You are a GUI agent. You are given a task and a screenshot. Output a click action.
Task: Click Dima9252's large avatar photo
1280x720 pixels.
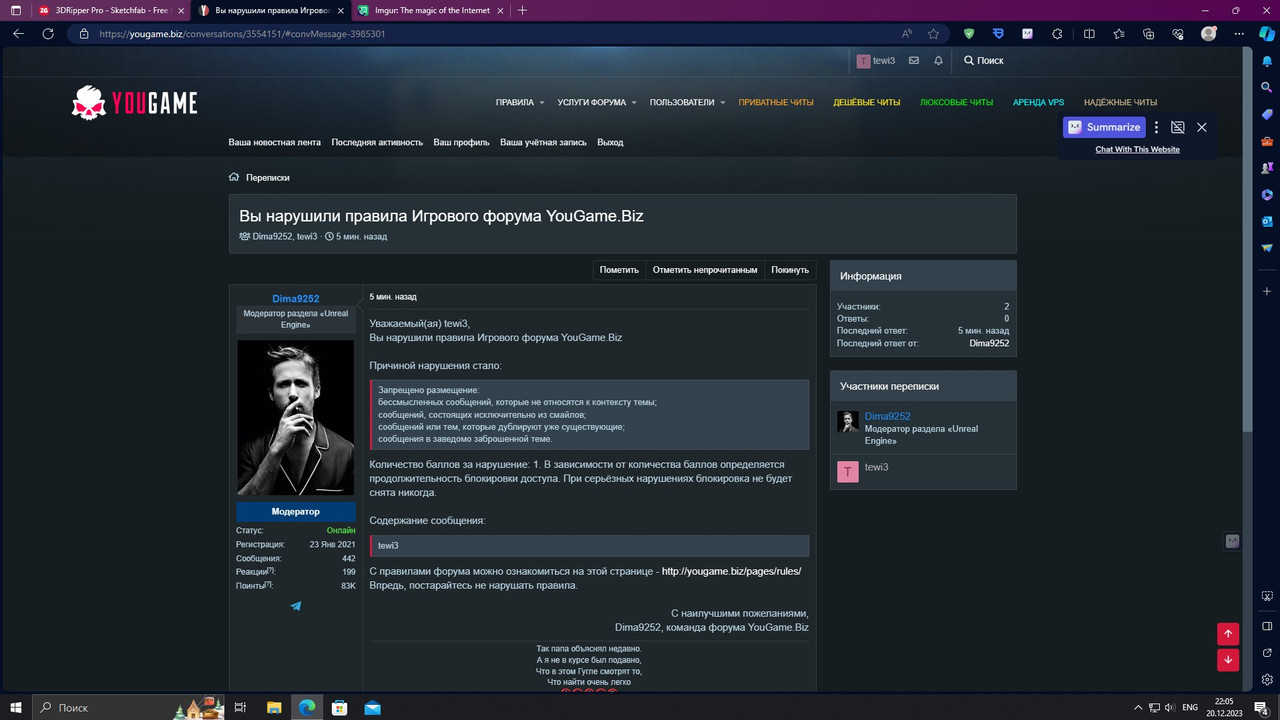[296, 418]
